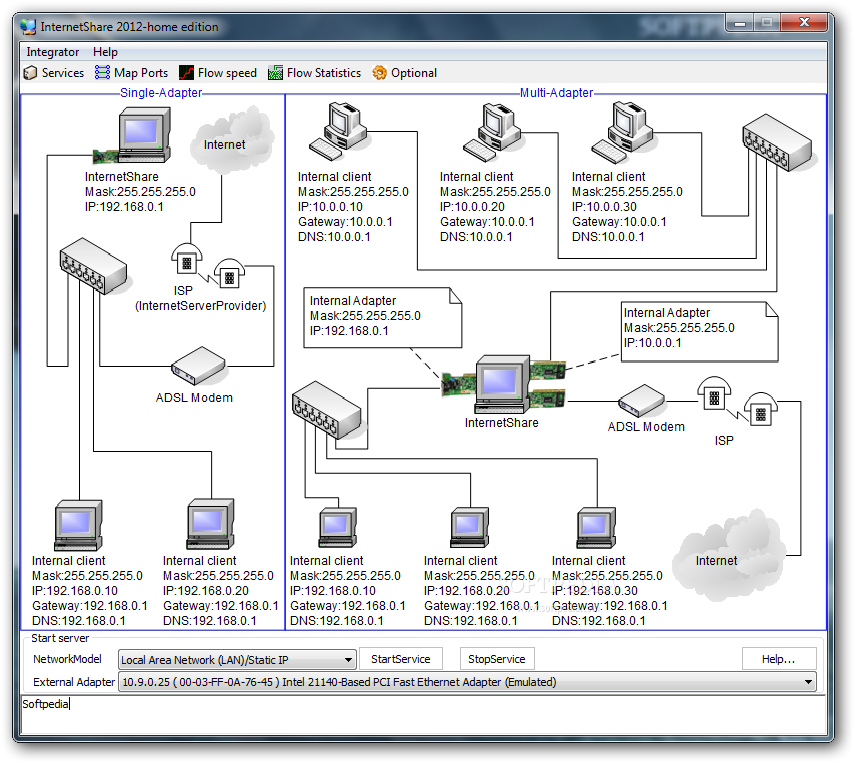Click the Flow speed chart icon
Image resolution: width=855 pixels, height=763 pixels.
186,73
